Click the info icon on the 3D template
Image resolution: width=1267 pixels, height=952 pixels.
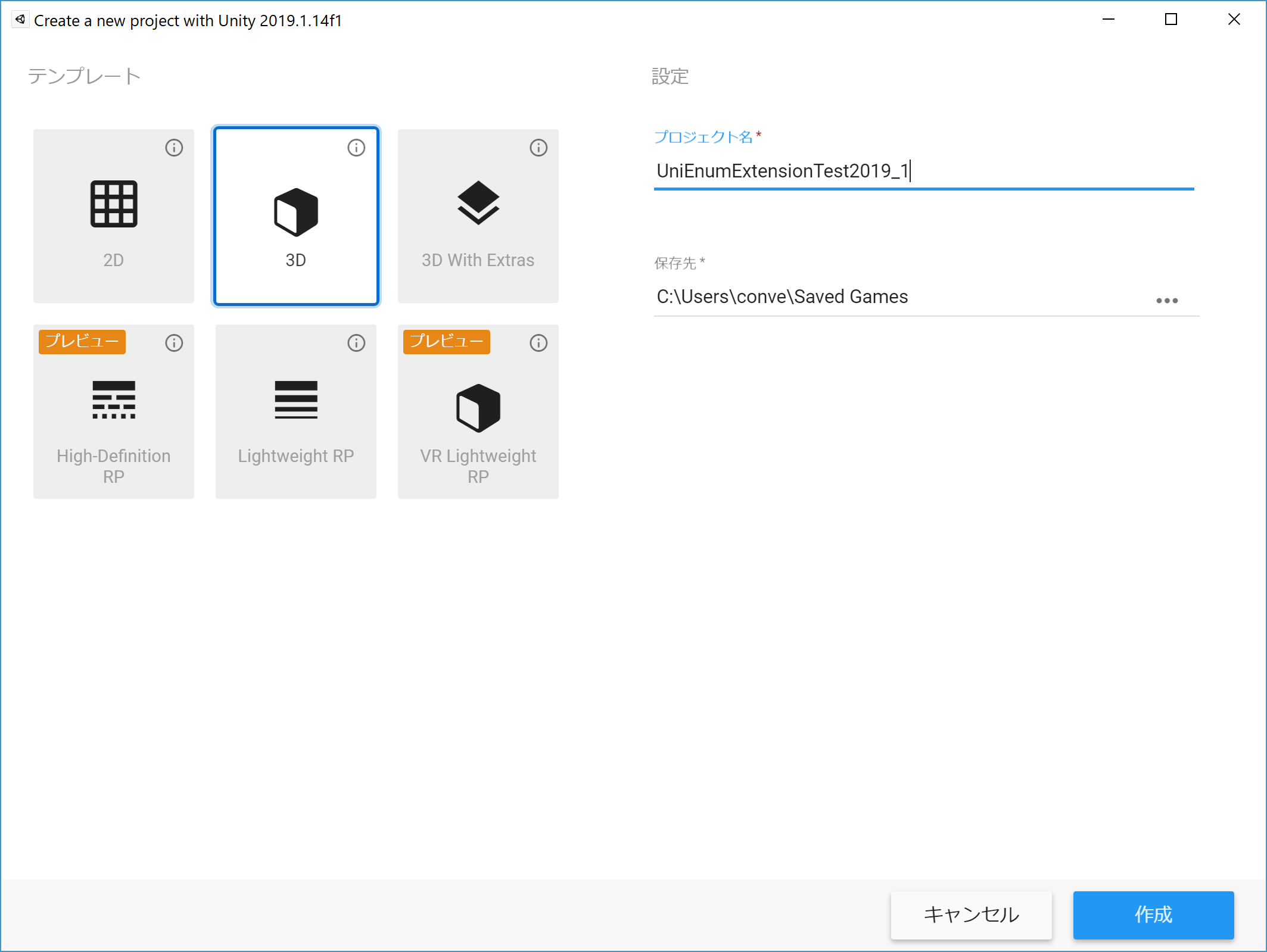pyautogui.click(x=356, y=148)
